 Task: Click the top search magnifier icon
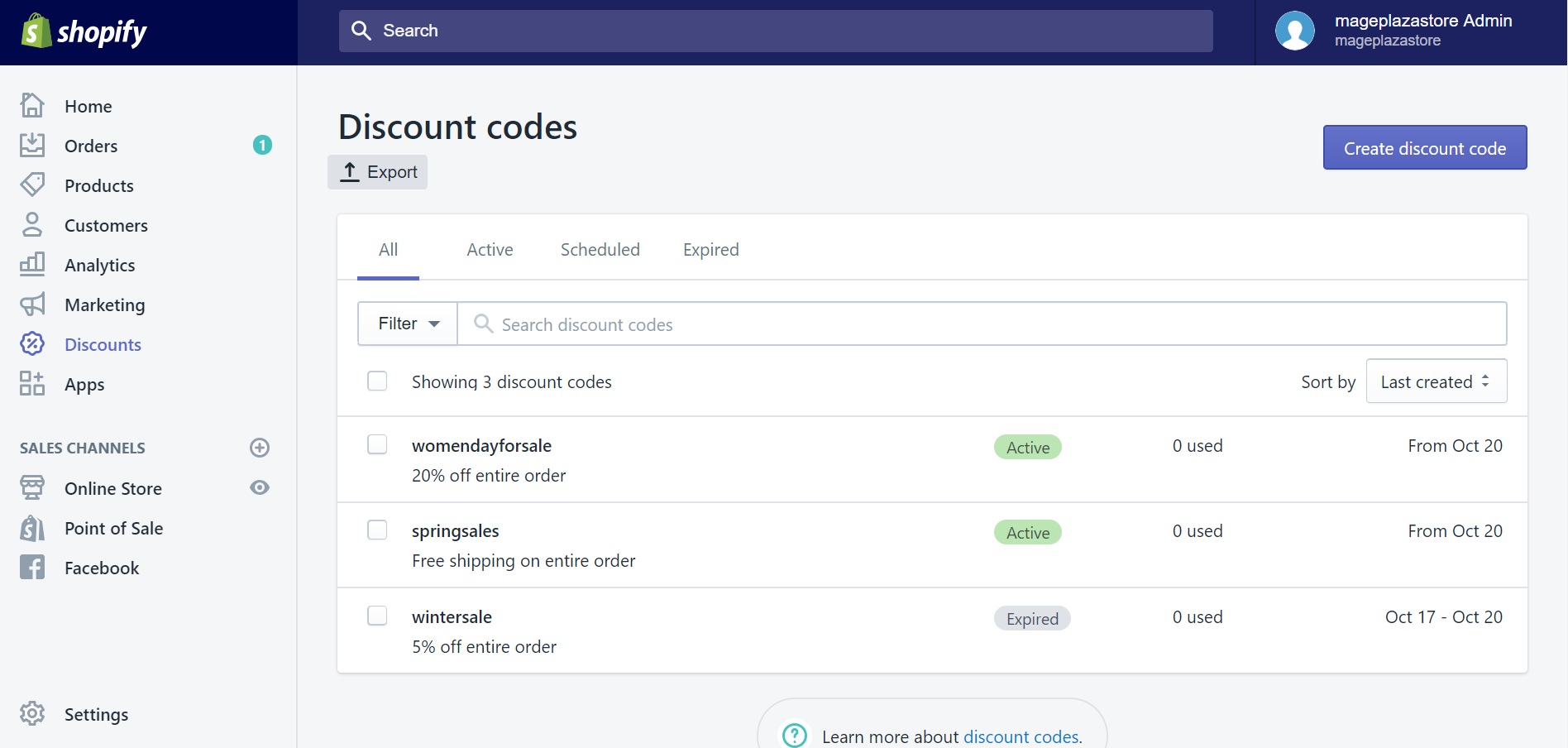(x=361, y=31)
